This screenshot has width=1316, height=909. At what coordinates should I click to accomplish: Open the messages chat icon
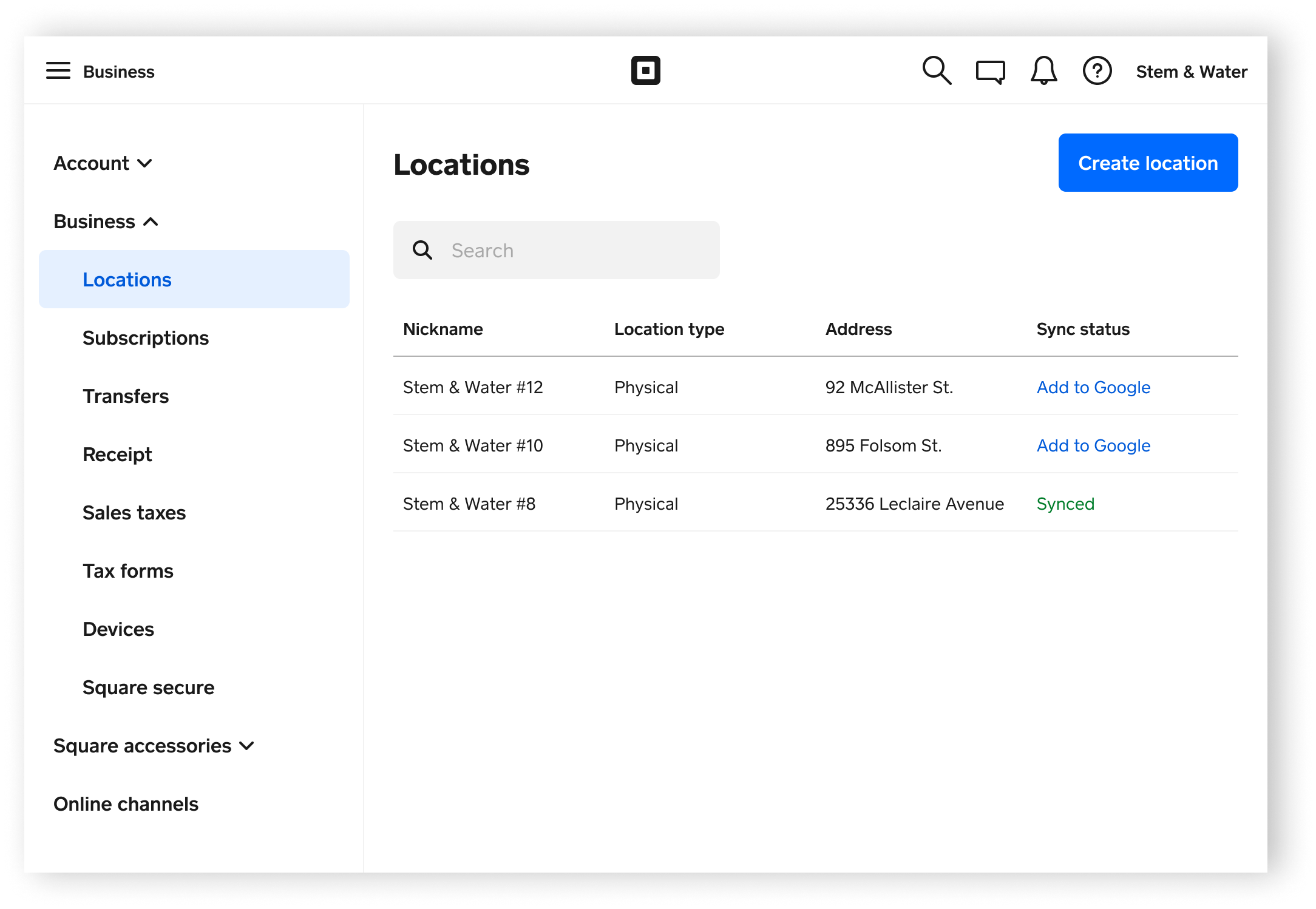[990, 72]
